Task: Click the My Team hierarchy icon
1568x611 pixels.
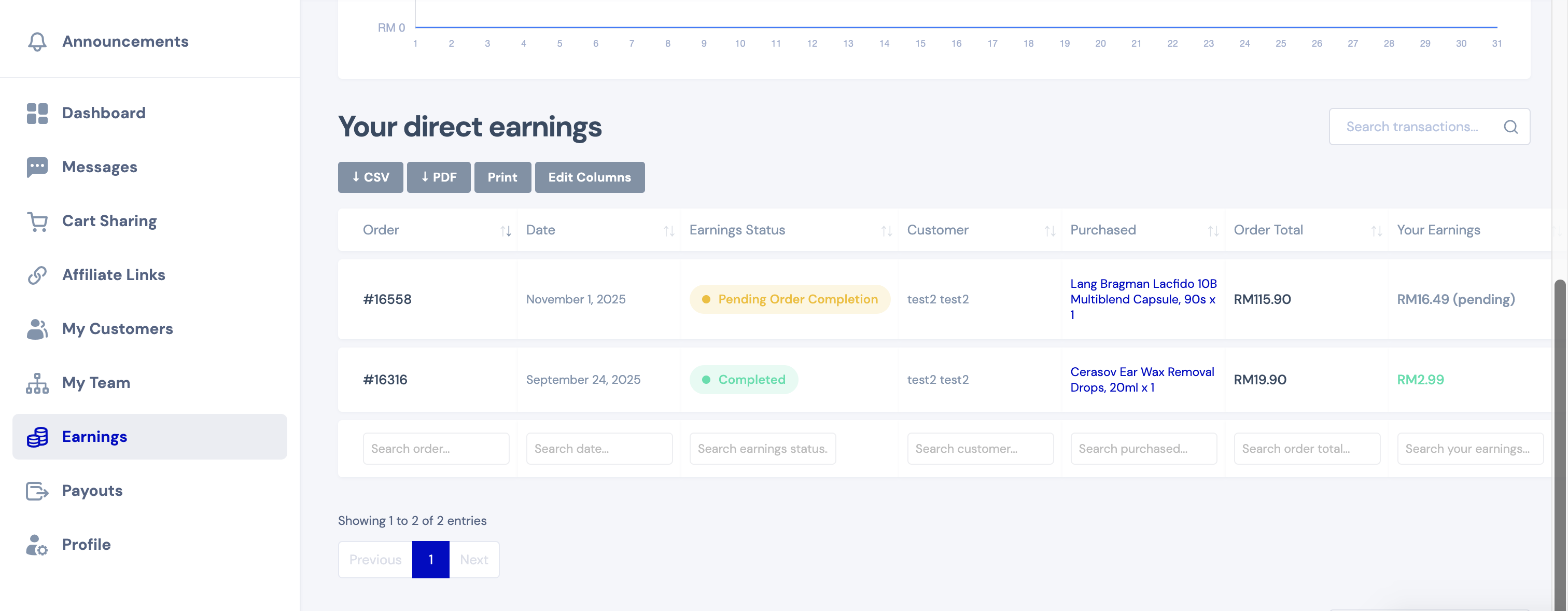Action: [37, 383]
